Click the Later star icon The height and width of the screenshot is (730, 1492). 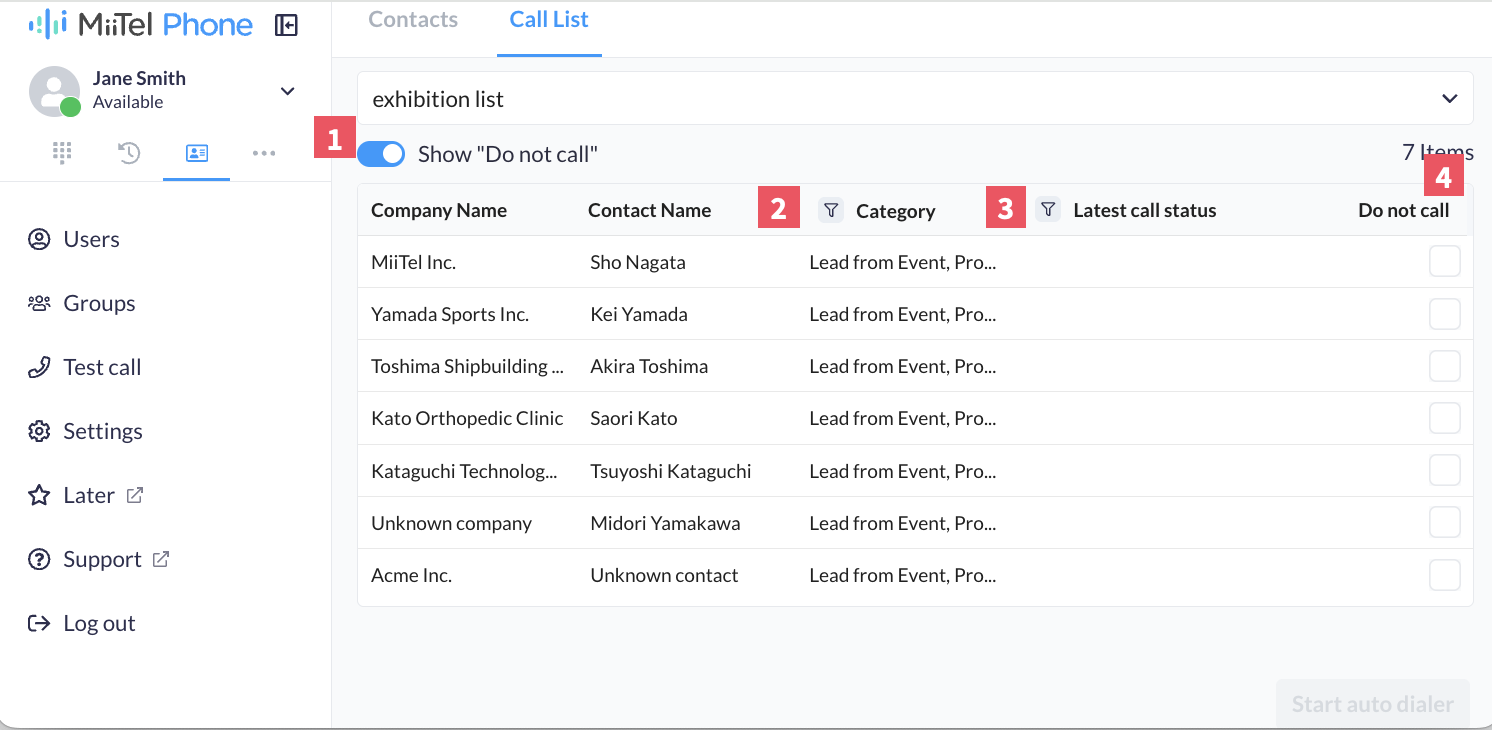coord(39,495)
